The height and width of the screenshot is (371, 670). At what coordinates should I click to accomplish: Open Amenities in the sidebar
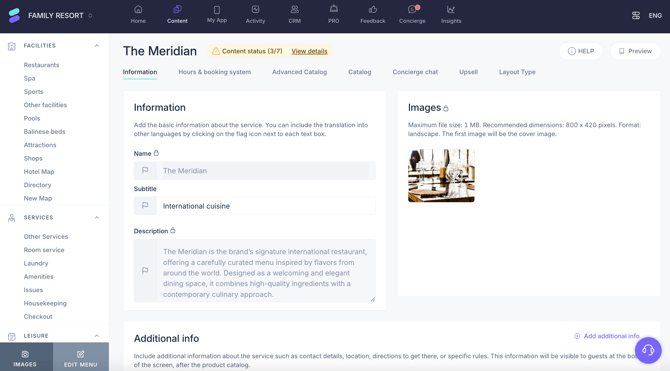(x=38, y=277)
